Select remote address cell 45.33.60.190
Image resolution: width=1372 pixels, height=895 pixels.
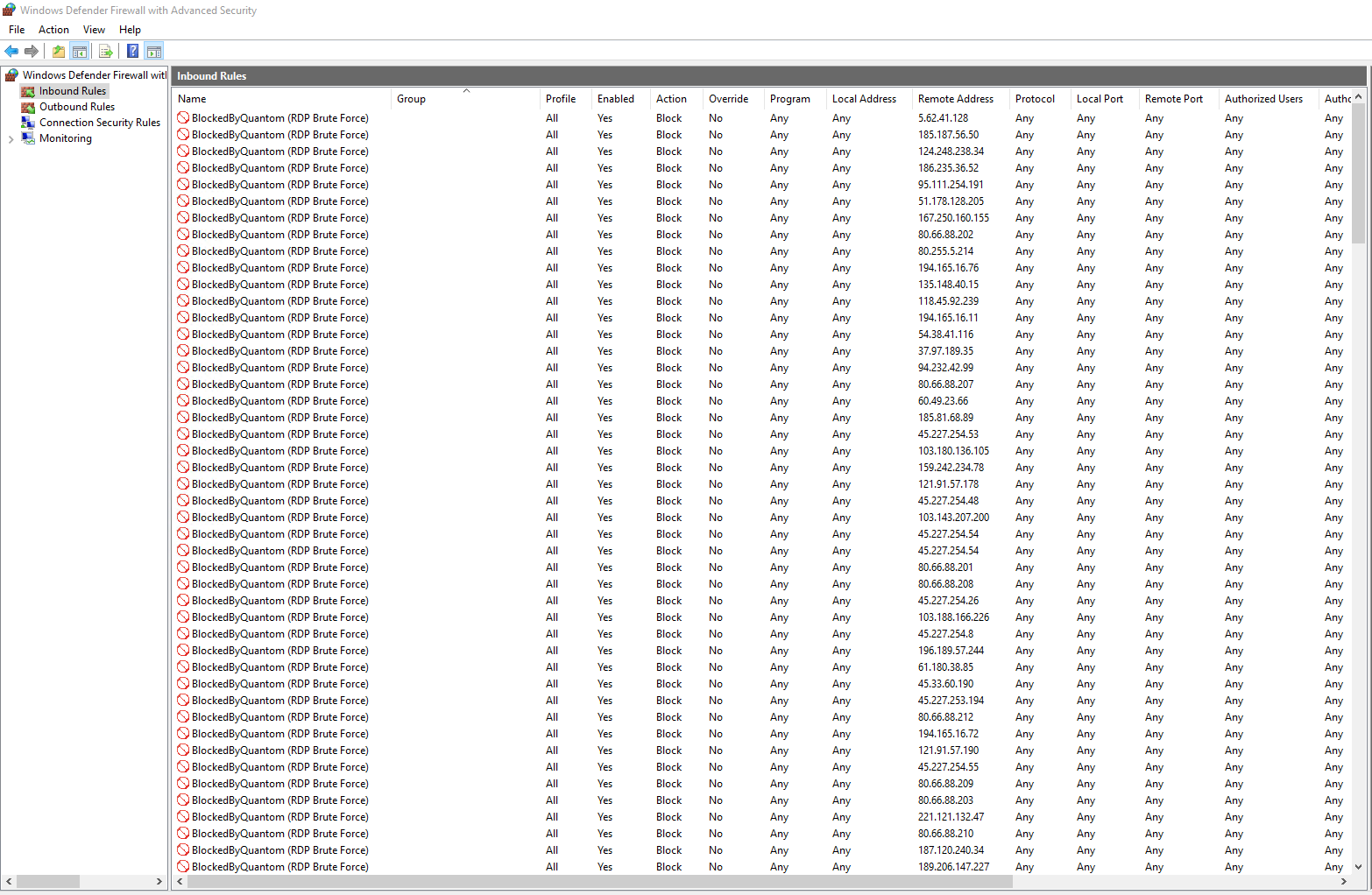pyautogui.click(x=945, y=684)
